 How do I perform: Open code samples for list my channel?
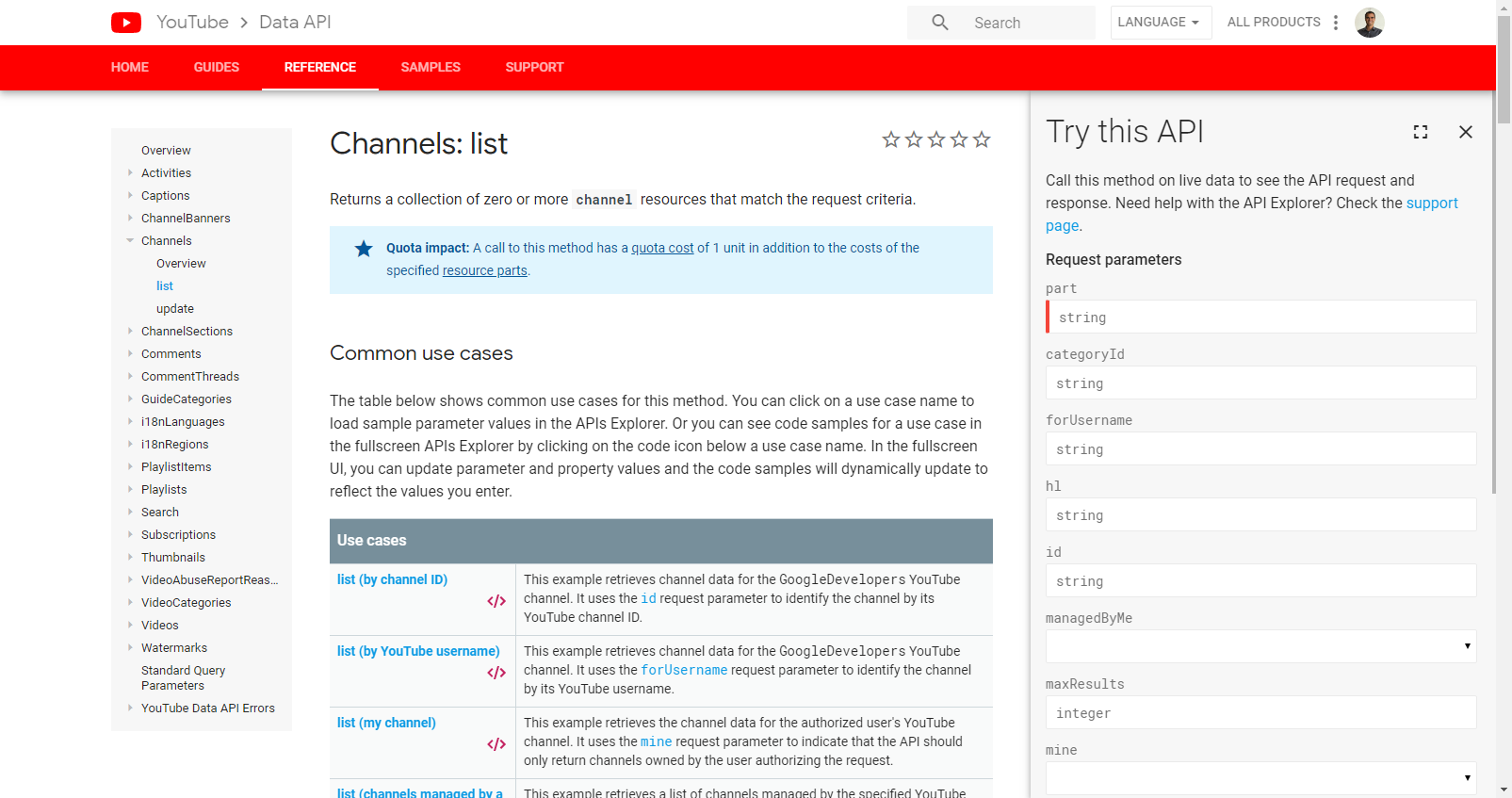point(496,744)
